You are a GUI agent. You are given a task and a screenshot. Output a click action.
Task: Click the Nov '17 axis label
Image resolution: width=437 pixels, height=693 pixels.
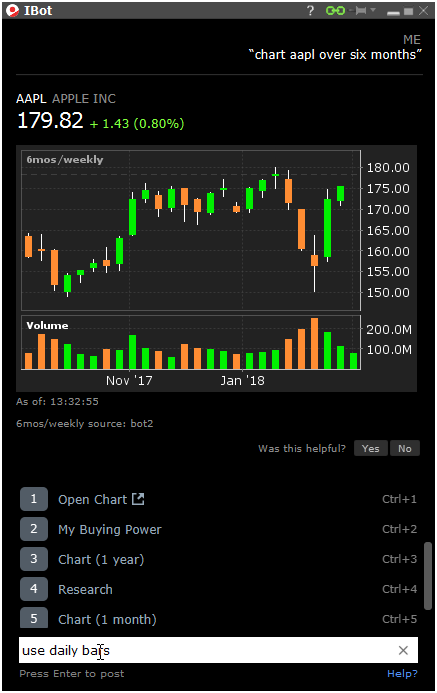(129, 381)
